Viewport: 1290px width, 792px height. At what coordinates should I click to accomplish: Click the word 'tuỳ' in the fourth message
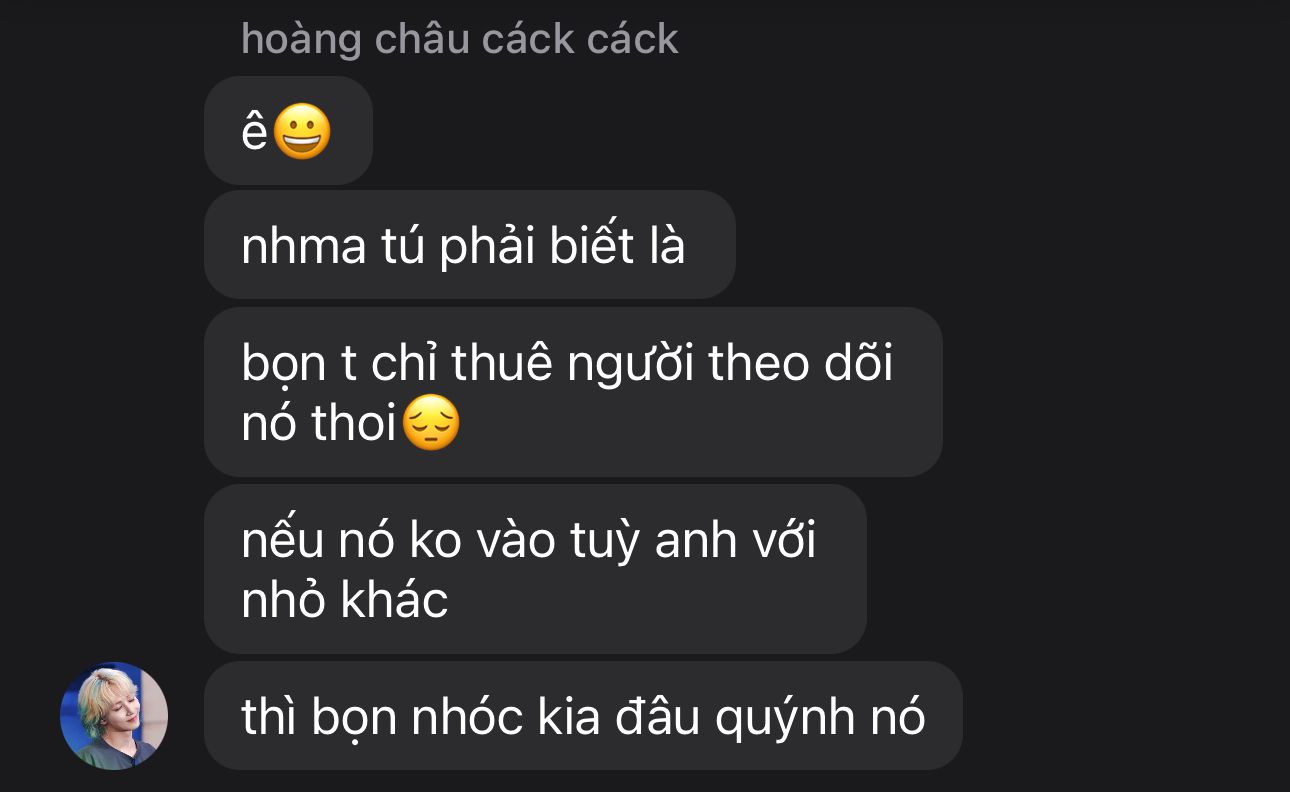click(606, 542)
